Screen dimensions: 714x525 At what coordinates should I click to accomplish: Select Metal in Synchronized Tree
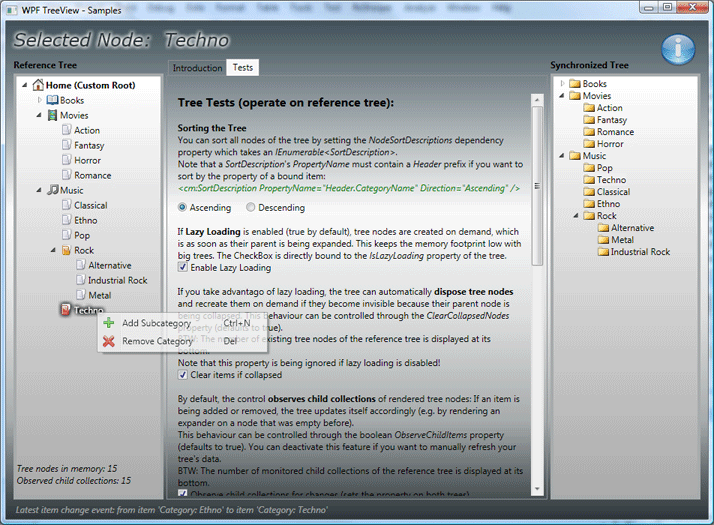[622, 240]
